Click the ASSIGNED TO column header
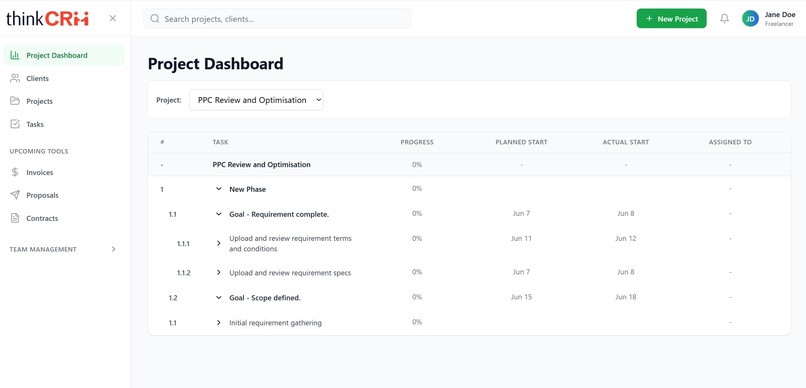Image resolution: width=806 pixels, height=388 pixels. point(730,142)
